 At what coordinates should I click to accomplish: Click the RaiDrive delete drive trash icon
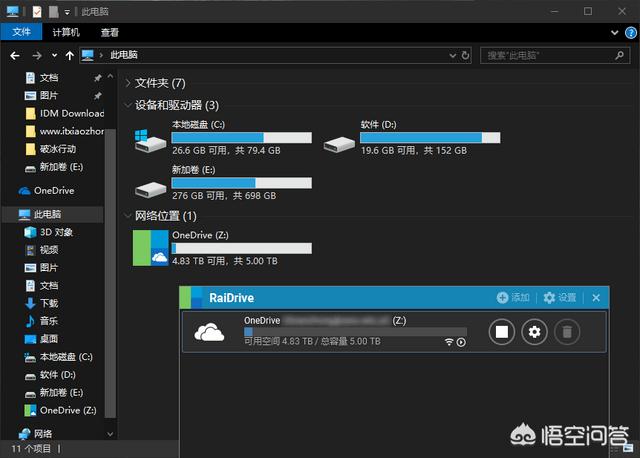click(x=567, y=332)
